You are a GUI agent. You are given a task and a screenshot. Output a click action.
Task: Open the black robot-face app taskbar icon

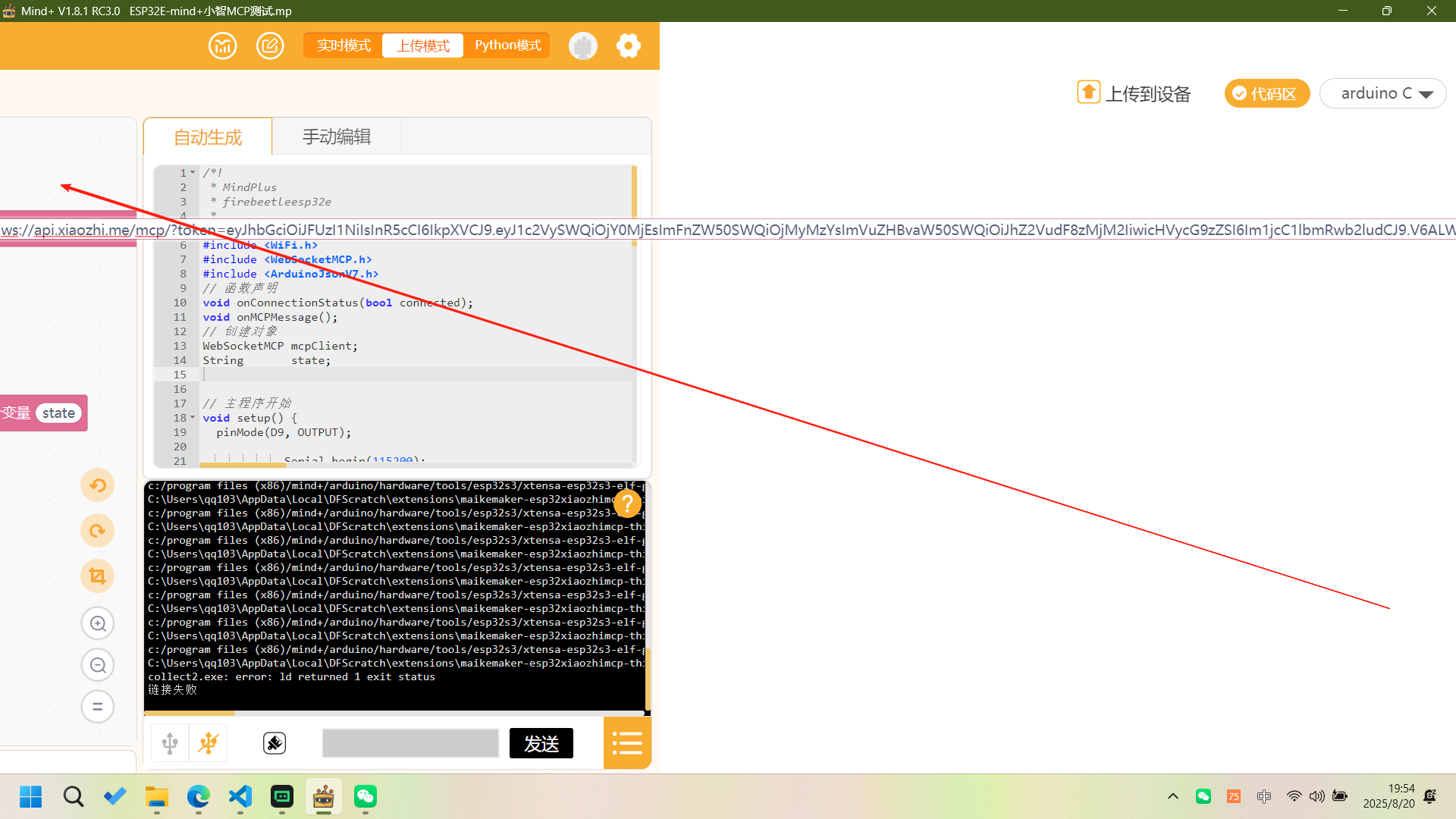282,796
